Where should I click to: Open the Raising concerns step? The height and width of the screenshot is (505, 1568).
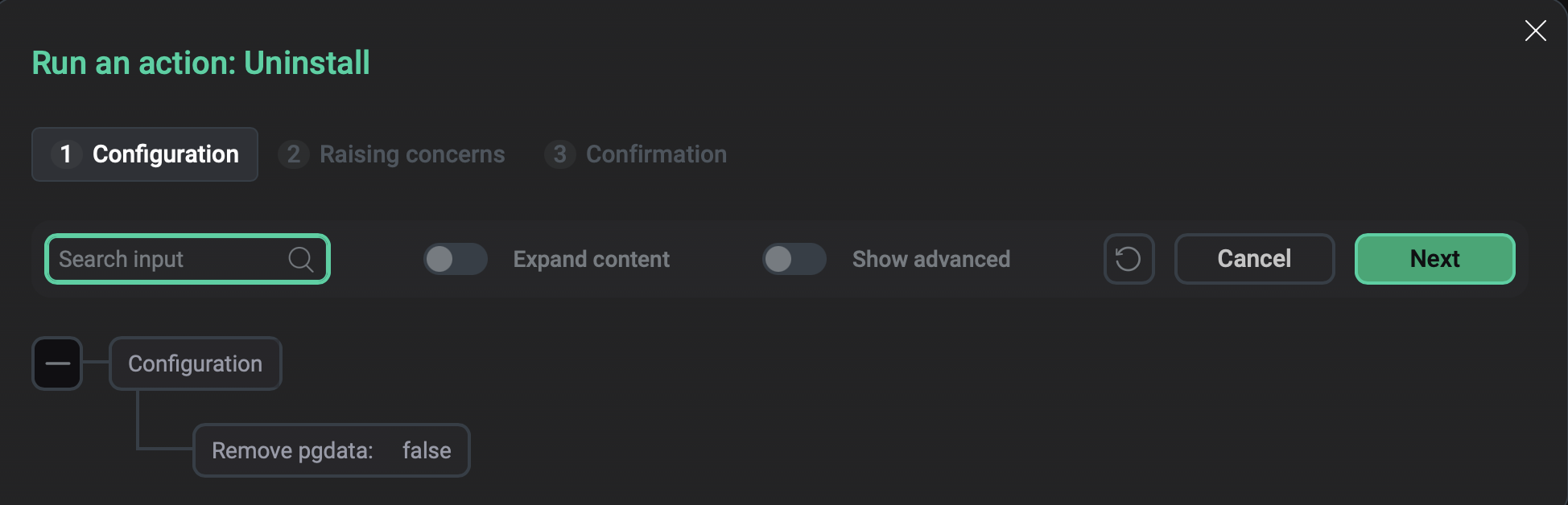coord(412,154)
